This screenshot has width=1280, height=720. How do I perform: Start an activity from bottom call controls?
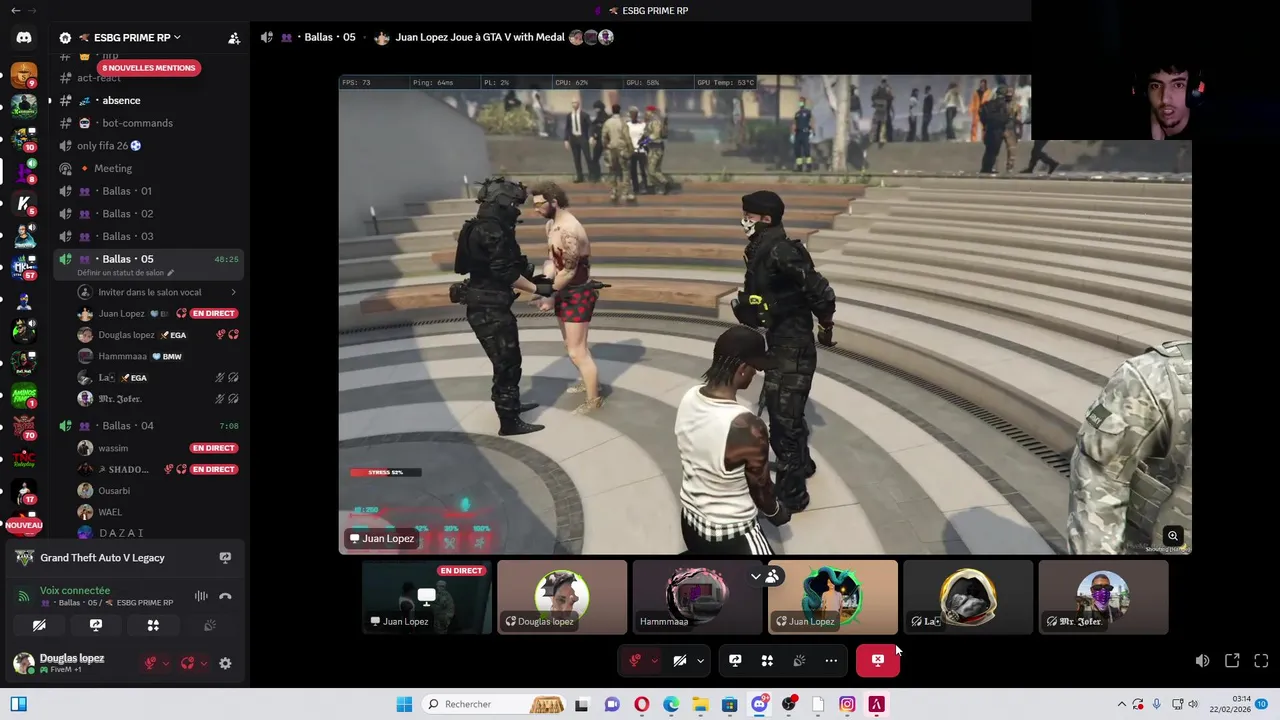pos(767,660)
